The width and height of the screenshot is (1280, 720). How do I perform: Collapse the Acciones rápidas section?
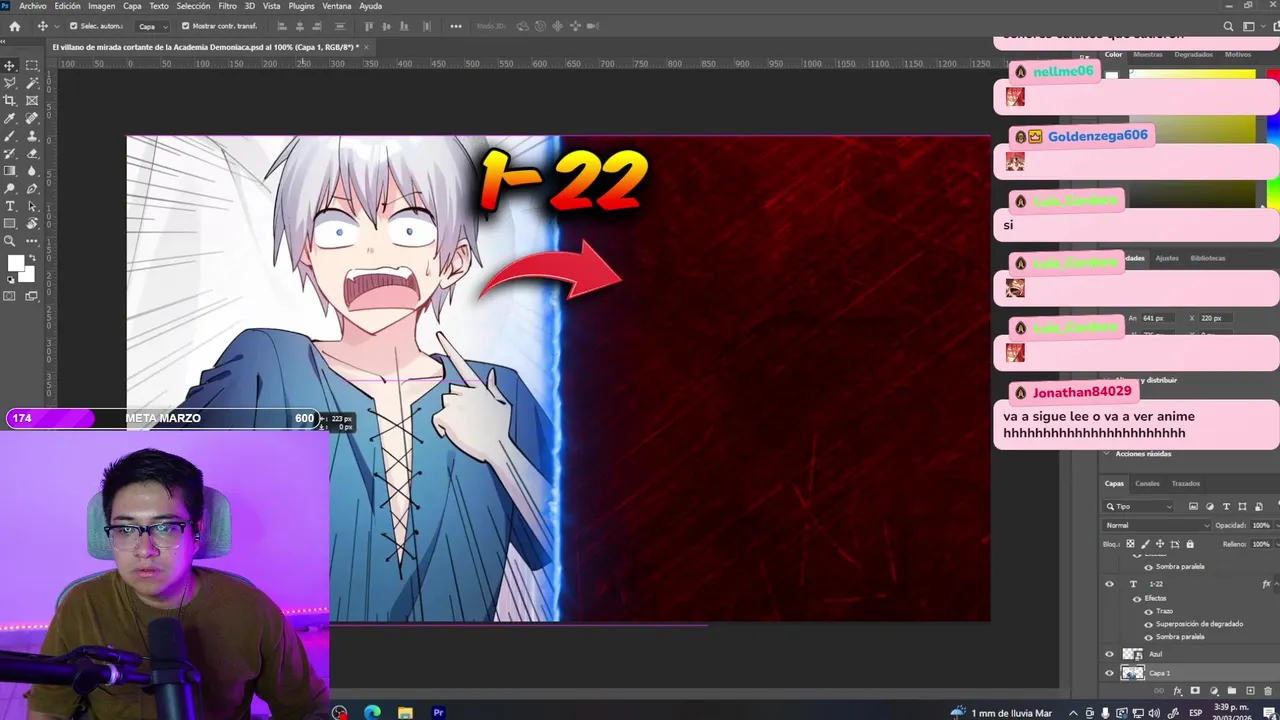(x=1107, y=454)
